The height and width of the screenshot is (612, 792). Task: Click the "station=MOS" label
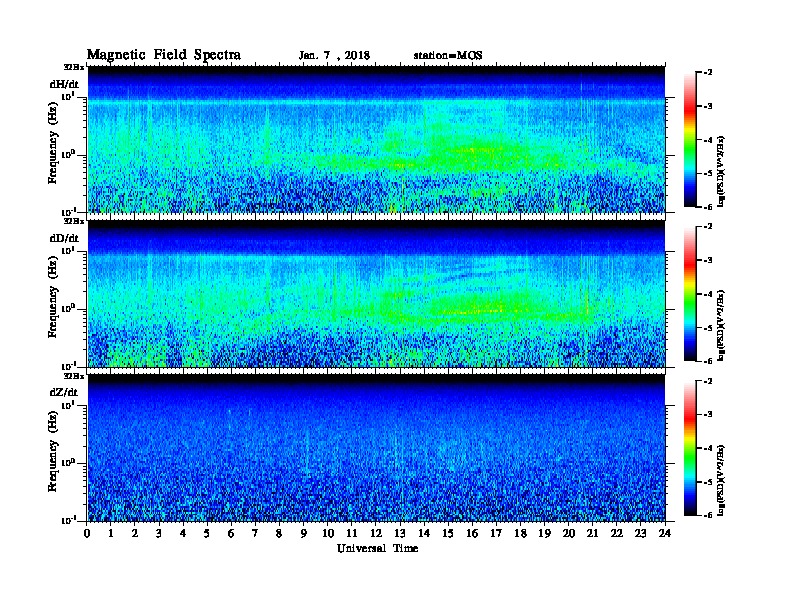(448, 56)
